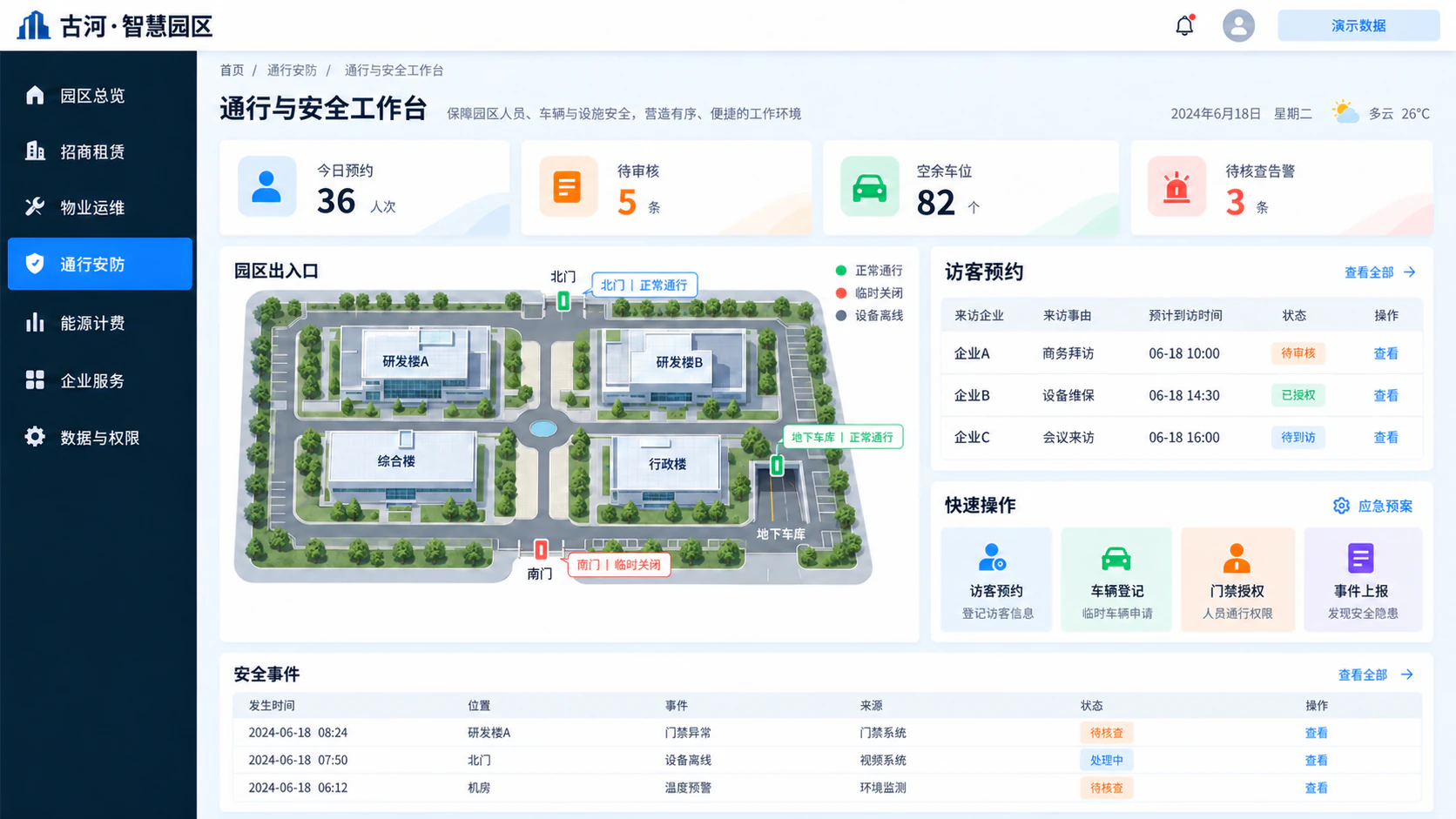Click the 待核查告警 alarm icon
This screenshot has width=1456, height=819.
(1176, 186)
